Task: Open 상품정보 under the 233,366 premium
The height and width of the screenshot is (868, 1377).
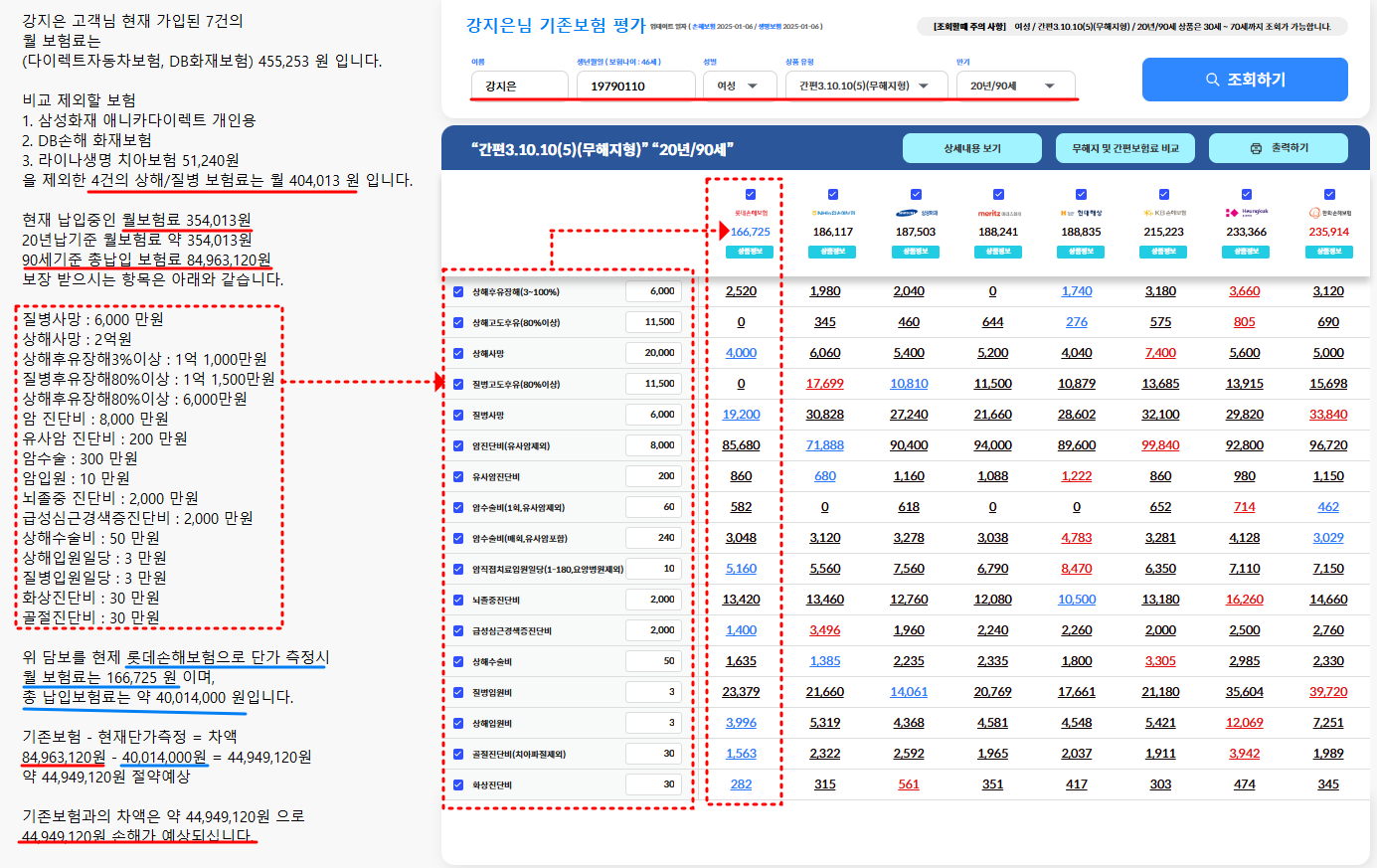Action: pyautogui.click(x=1246, y=252)
